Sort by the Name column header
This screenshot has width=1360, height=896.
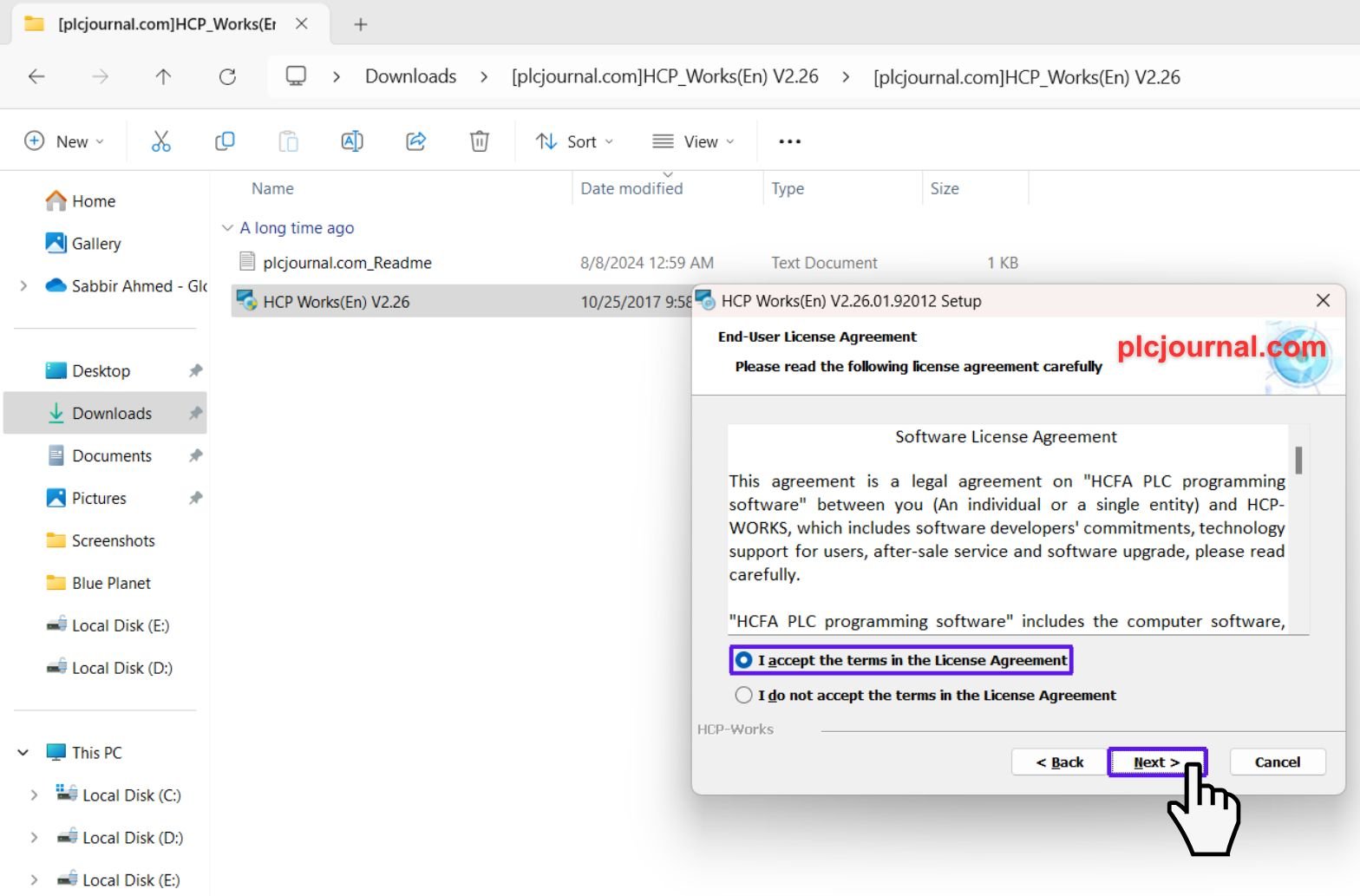(272, 188)
